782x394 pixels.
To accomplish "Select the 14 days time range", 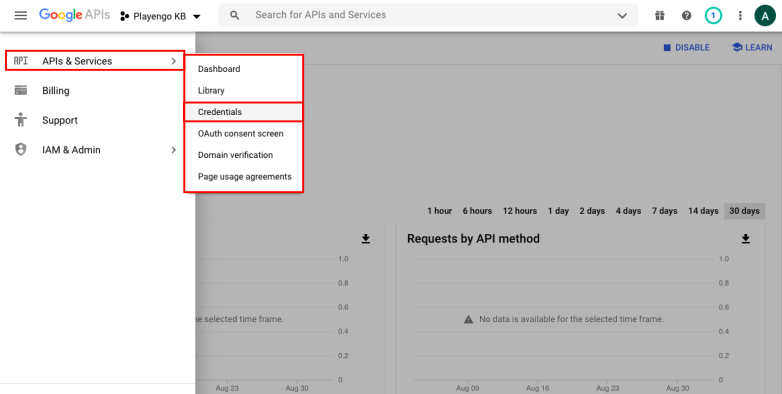I will 703,211.
